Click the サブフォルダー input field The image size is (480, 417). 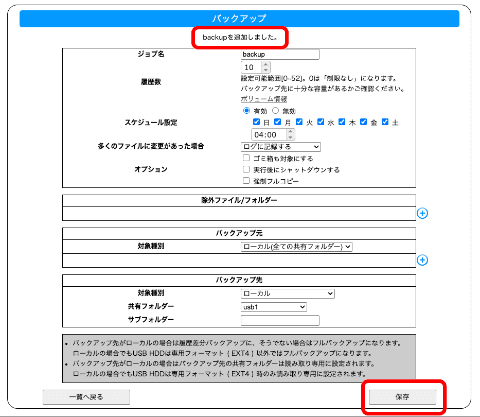coord(280,320)
